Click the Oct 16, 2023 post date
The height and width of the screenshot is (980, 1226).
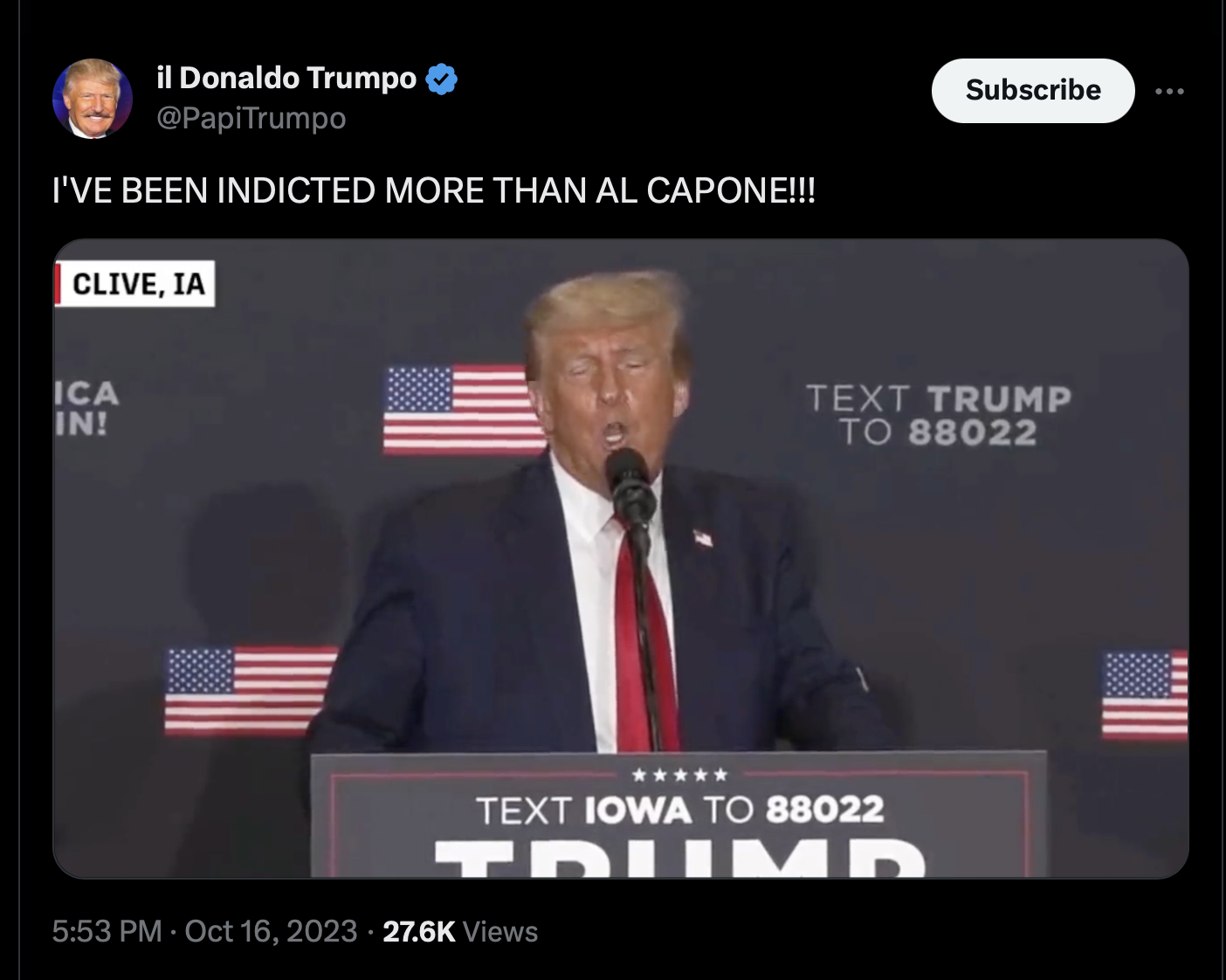pos(271,931)
